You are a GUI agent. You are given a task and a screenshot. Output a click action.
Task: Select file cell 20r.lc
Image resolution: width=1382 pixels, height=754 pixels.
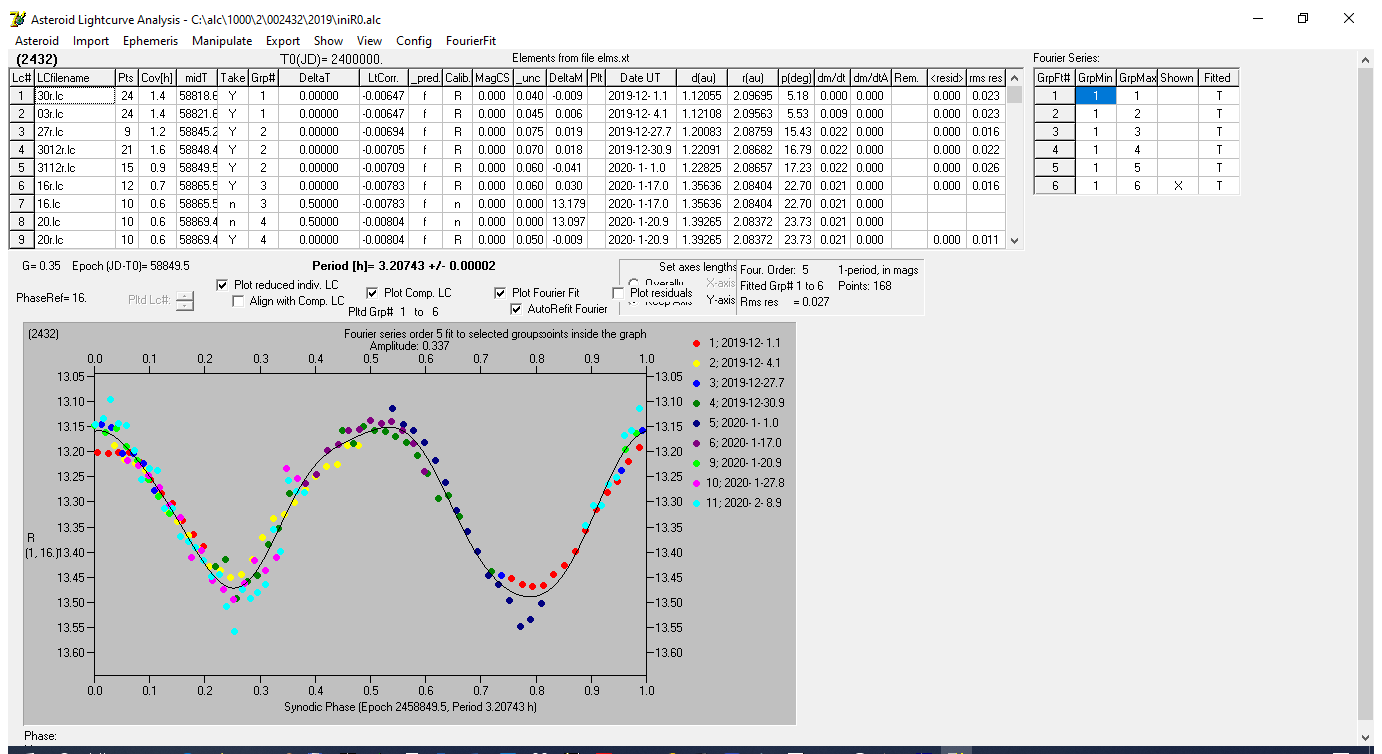point(73,240)
